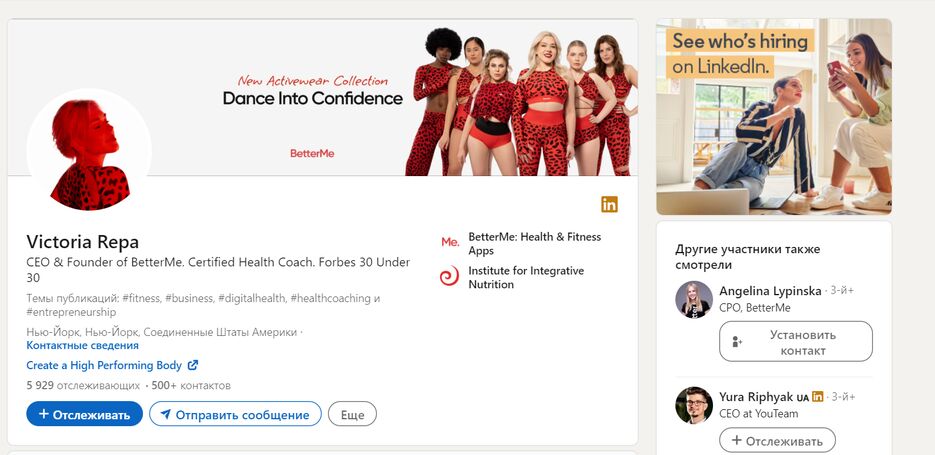Viewport: 935px width, 455px height.
Task: Click the gold LinkedIn premium badge icon
Action: tap(609, 205)
